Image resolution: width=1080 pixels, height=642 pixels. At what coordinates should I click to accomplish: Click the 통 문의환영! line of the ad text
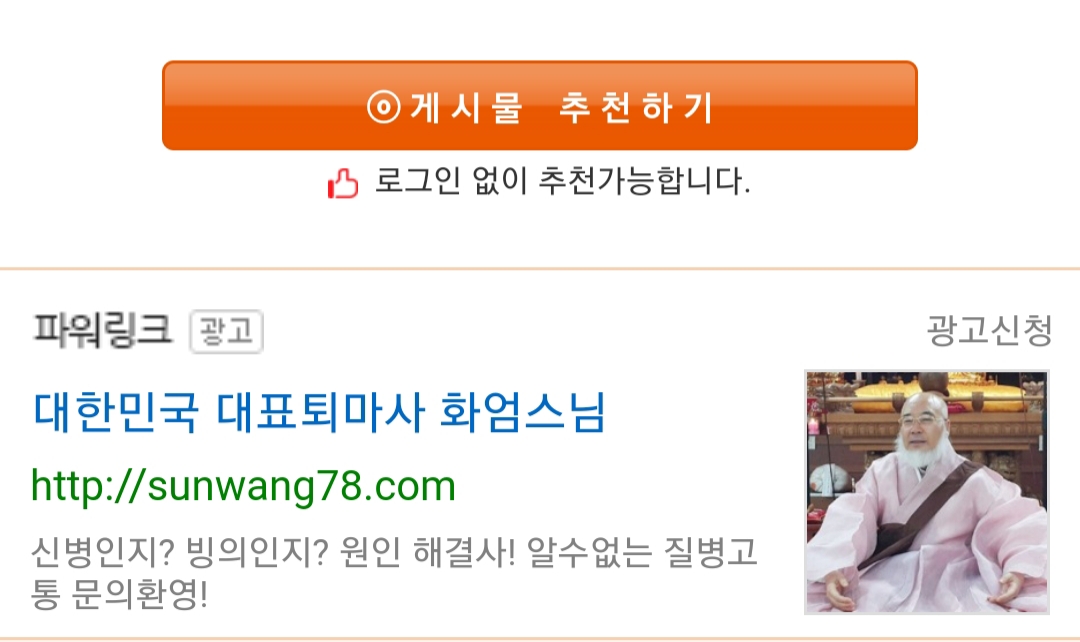pos(119,593)
